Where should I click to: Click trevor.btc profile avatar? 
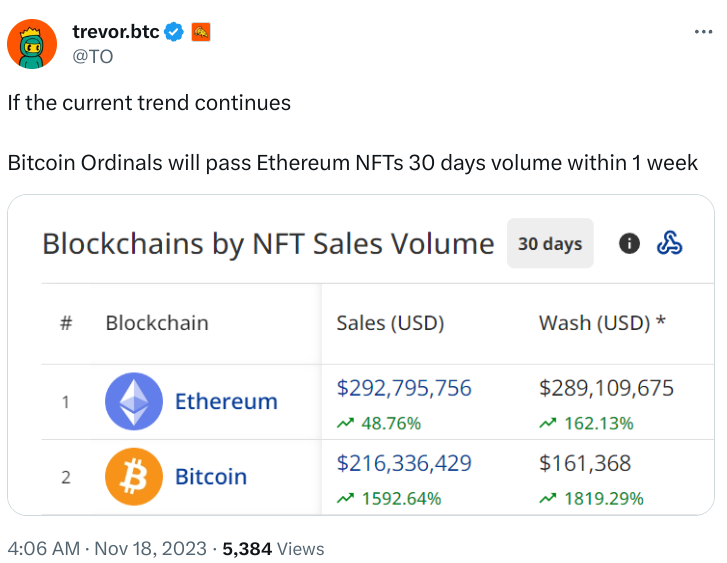(31, 43)
